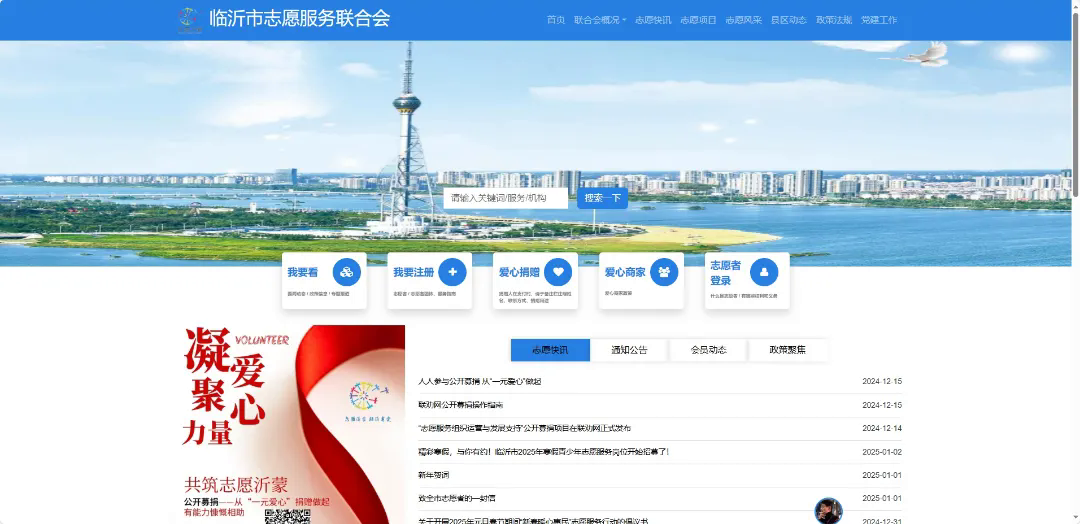Click the 爱心捐赠 heart icon
The width and height of the screenshot is (1080, 524).
pyautogui.click(x=558, y=272)
